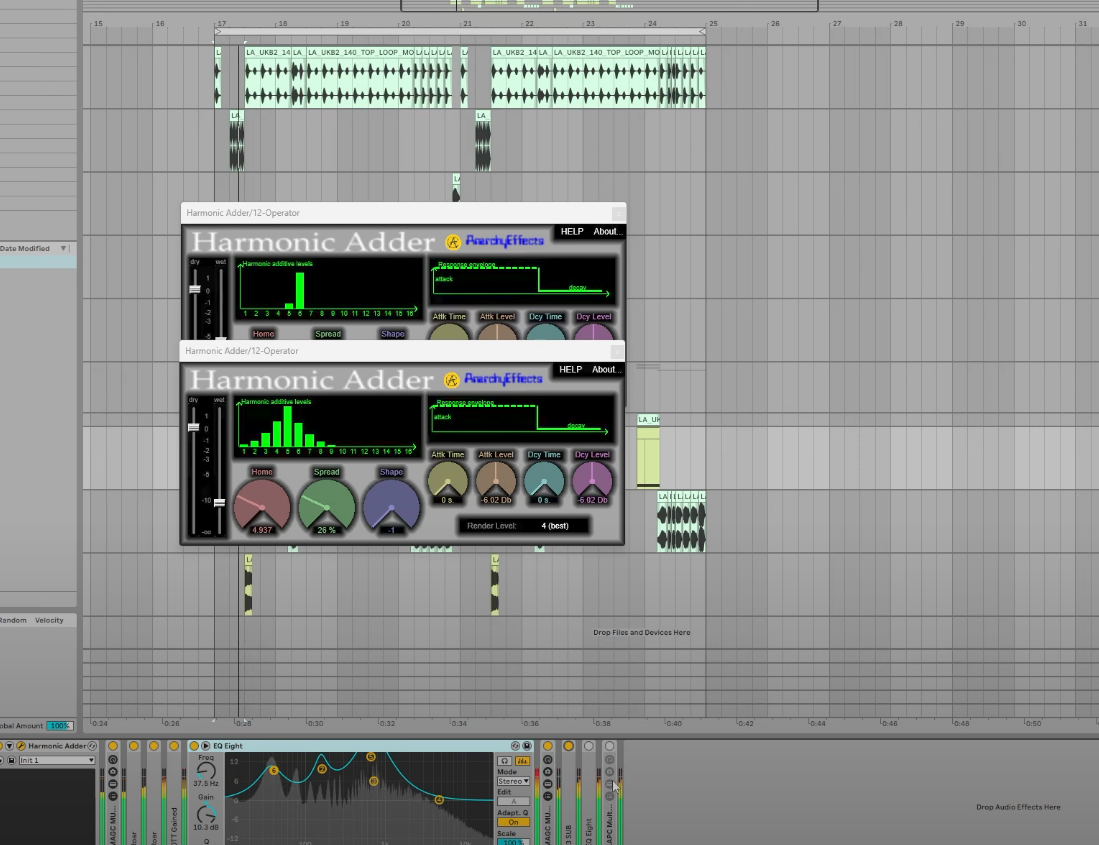1099x845 pixels.
Task: Collapse the Harmonic Adder device with its fold triangle
Action: click(x=9, y=745)
